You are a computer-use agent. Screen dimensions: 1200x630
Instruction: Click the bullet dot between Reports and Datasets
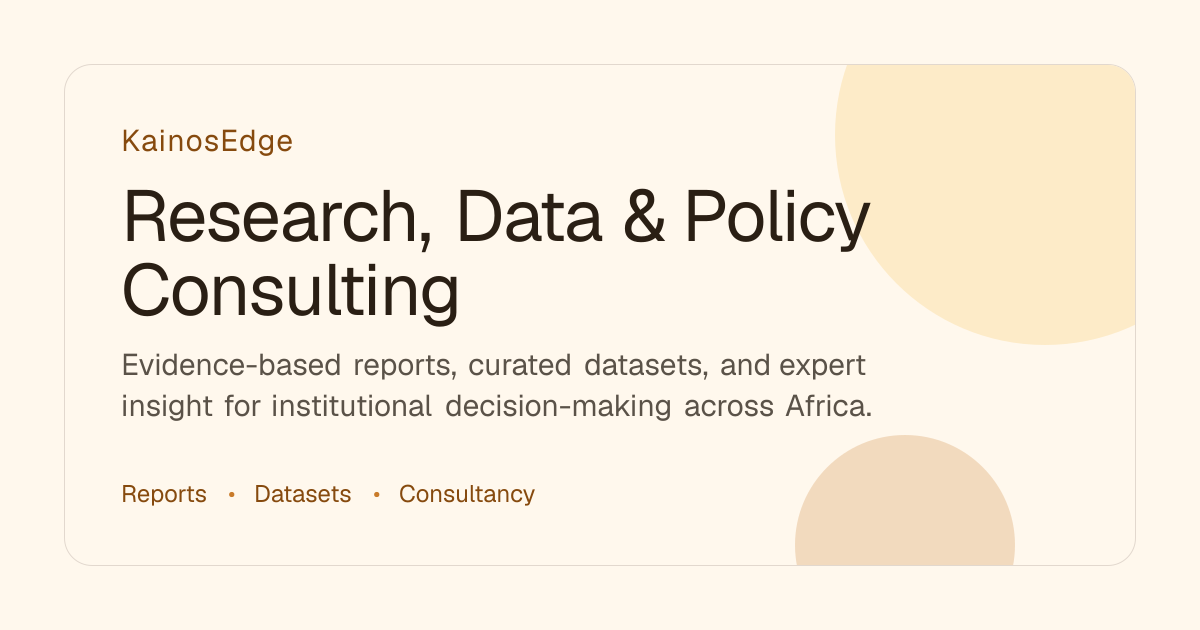[x=231, y=495]
